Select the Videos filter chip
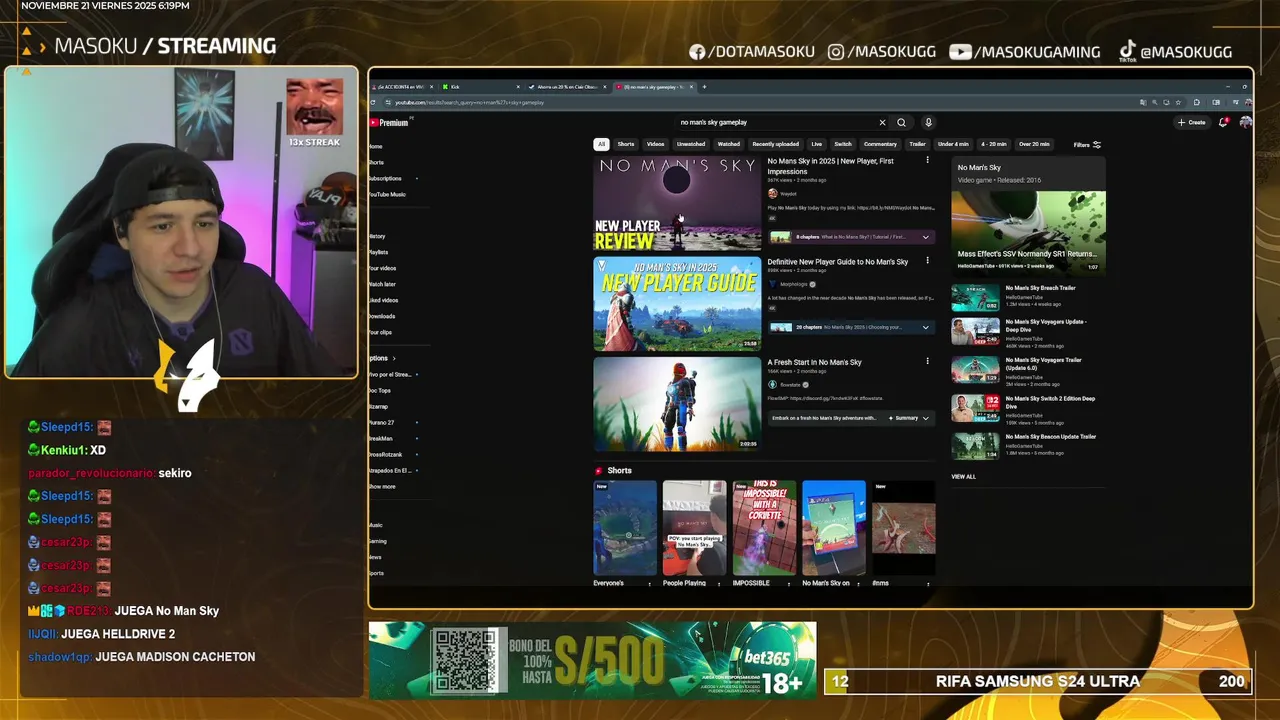This screenshot has height=720, width=1280. coord(655,144)
